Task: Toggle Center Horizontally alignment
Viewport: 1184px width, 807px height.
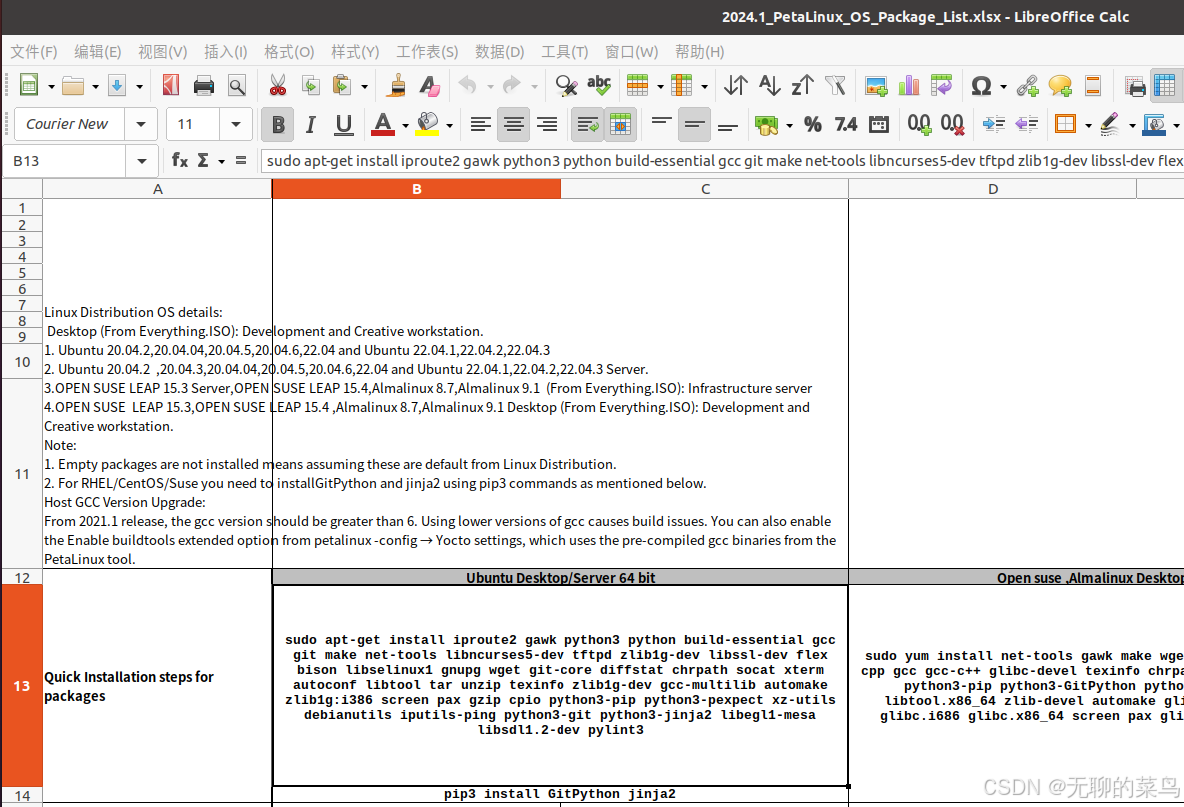Action: [513, 125]
